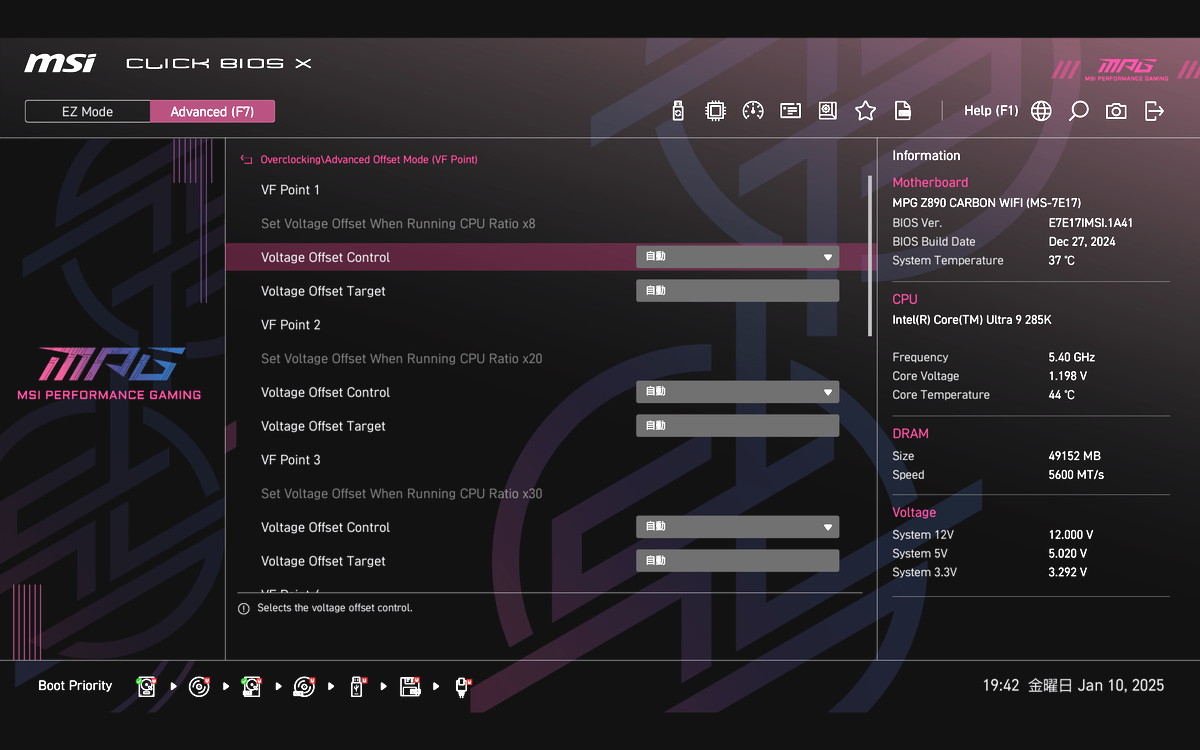1200x750 pixels.
Task: Switch to EZ Mode
Action: pos(88,112)
